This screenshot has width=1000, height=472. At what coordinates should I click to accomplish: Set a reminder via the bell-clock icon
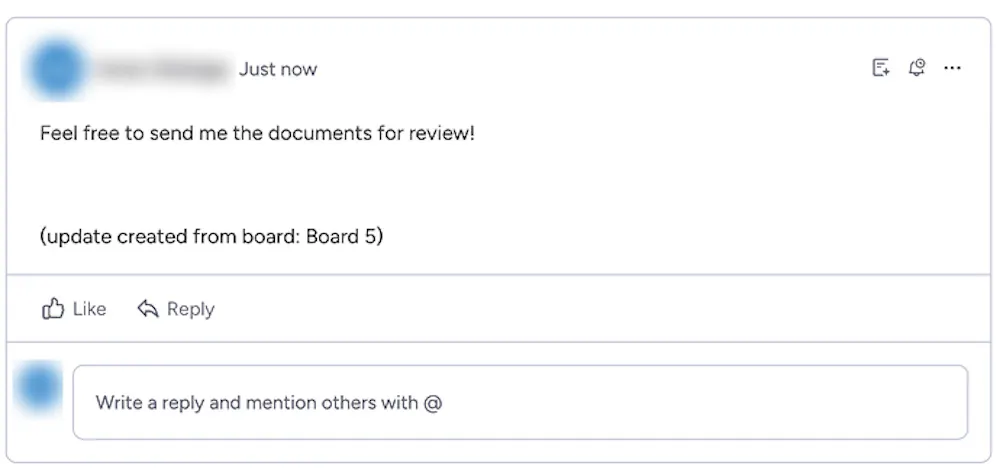[917, 67]
